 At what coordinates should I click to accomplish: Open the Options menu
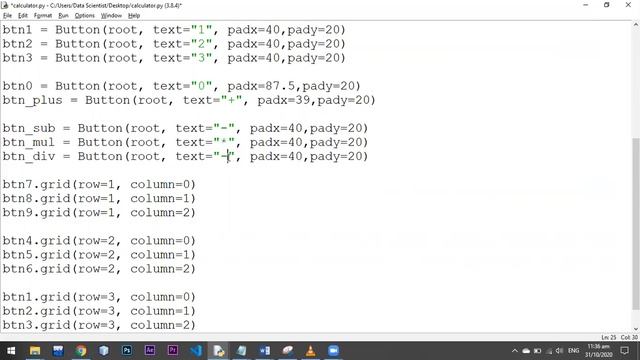tap(84, 16)
